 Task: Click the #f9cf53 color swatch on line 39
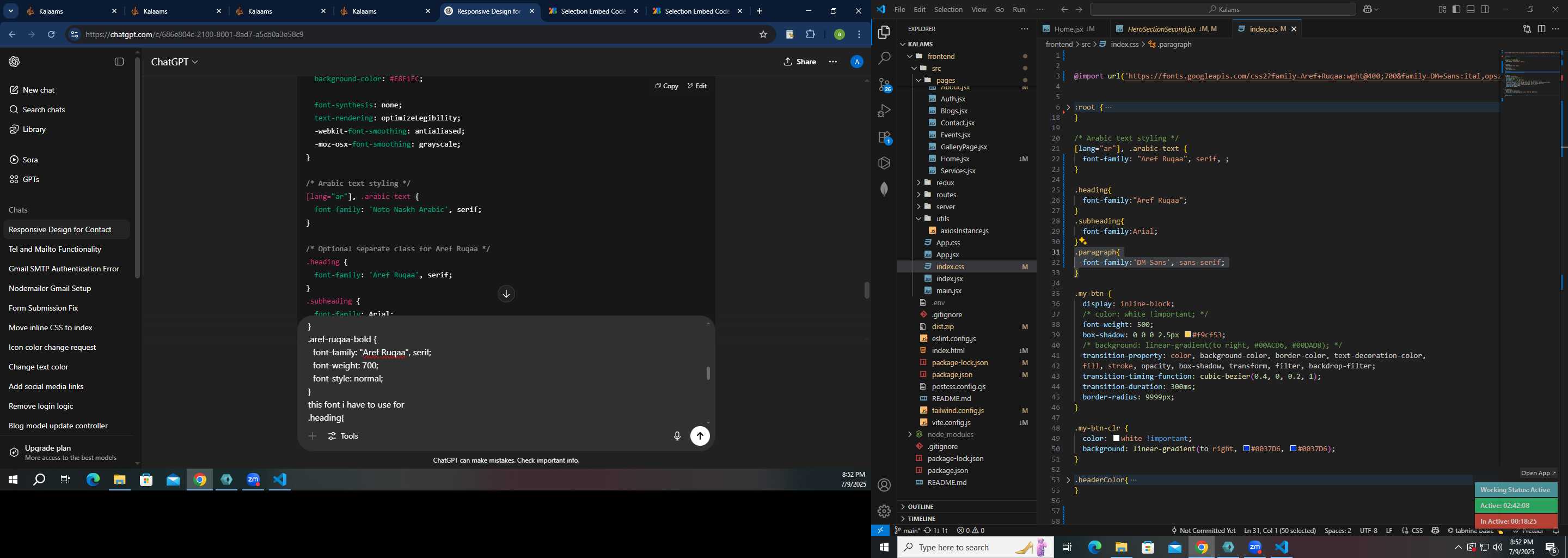pos(1187,335)
